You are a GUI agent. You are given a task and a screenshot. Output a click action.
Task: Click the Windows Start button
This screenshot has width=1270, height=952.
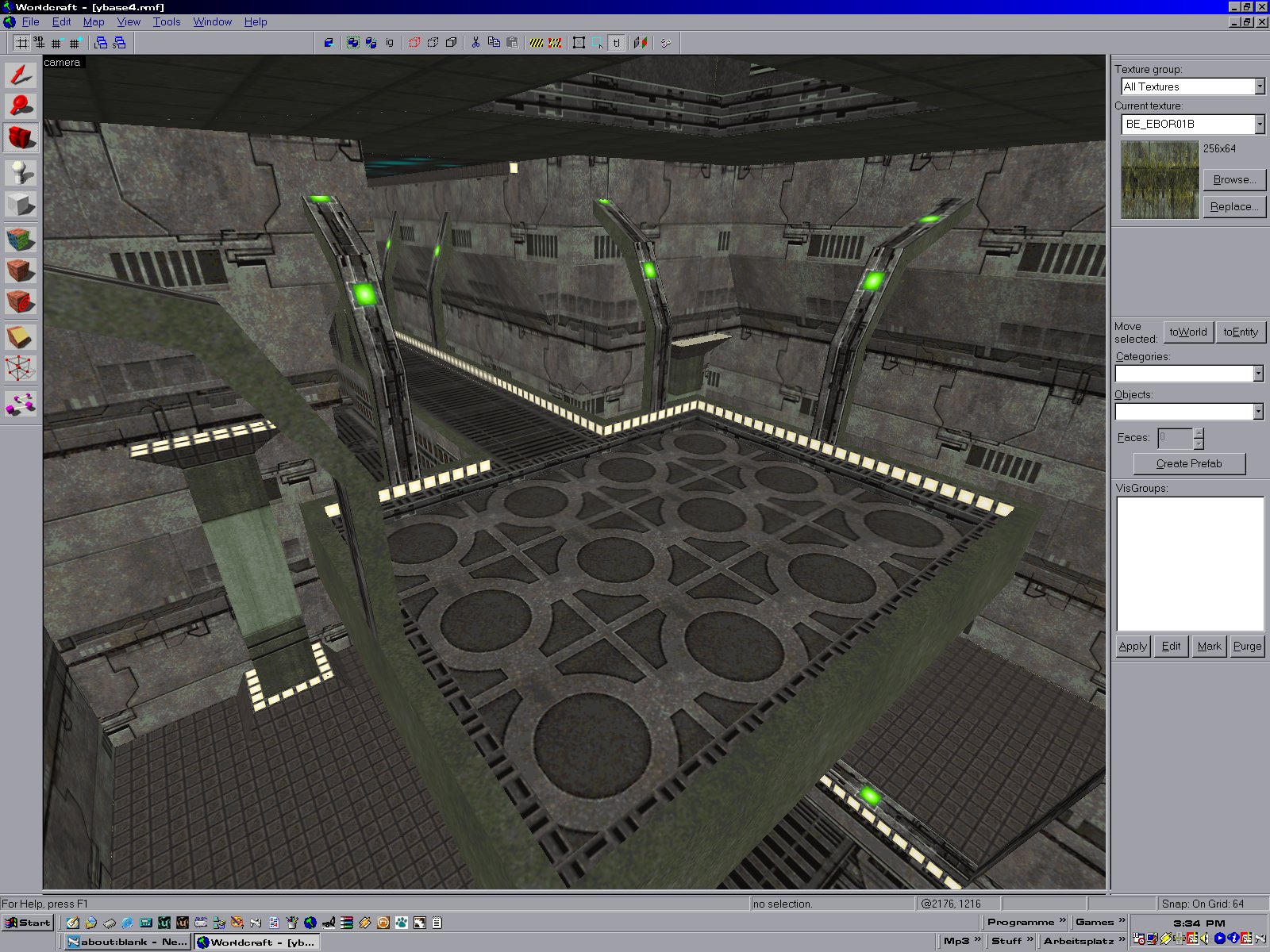[28, 922]
